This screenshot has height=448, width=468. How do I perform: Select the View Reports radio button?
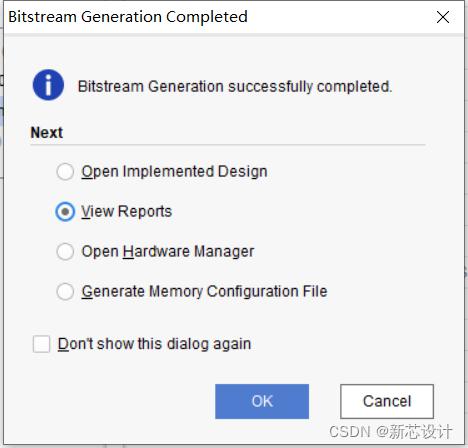65,212
